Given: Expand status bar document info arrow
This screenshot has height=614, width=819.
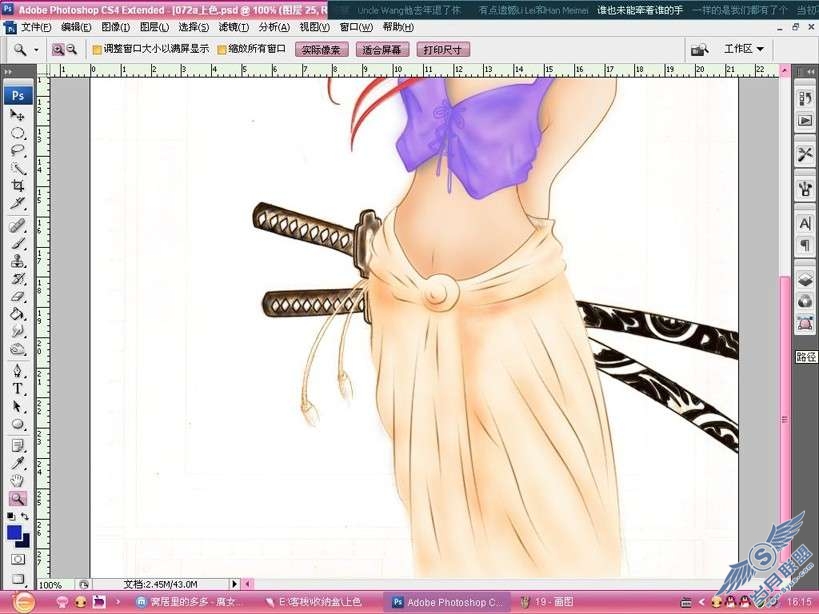Looking at the screenshot, I should (234, 584).
